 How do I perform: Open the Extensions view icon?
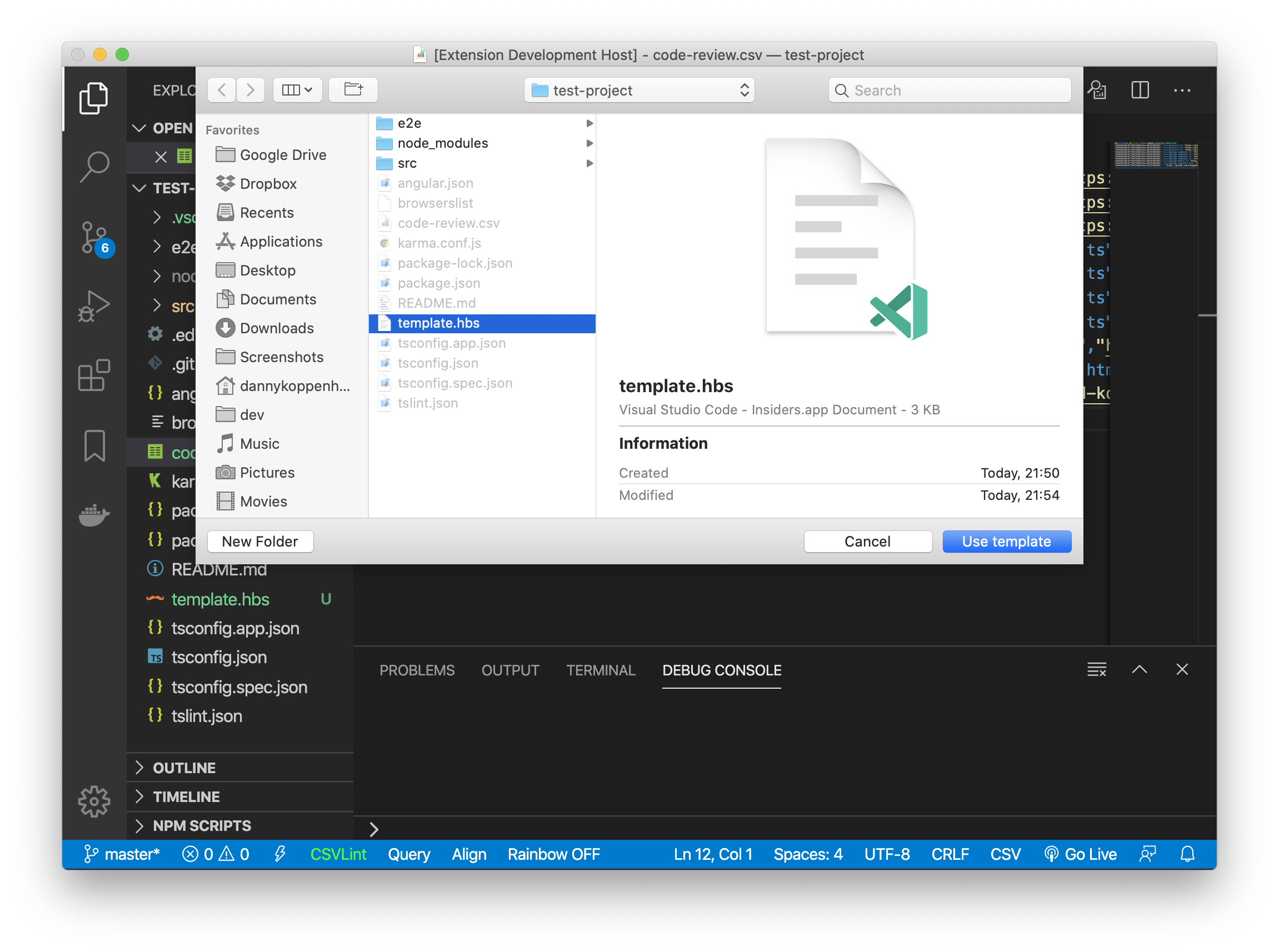(x=94, y=375)
